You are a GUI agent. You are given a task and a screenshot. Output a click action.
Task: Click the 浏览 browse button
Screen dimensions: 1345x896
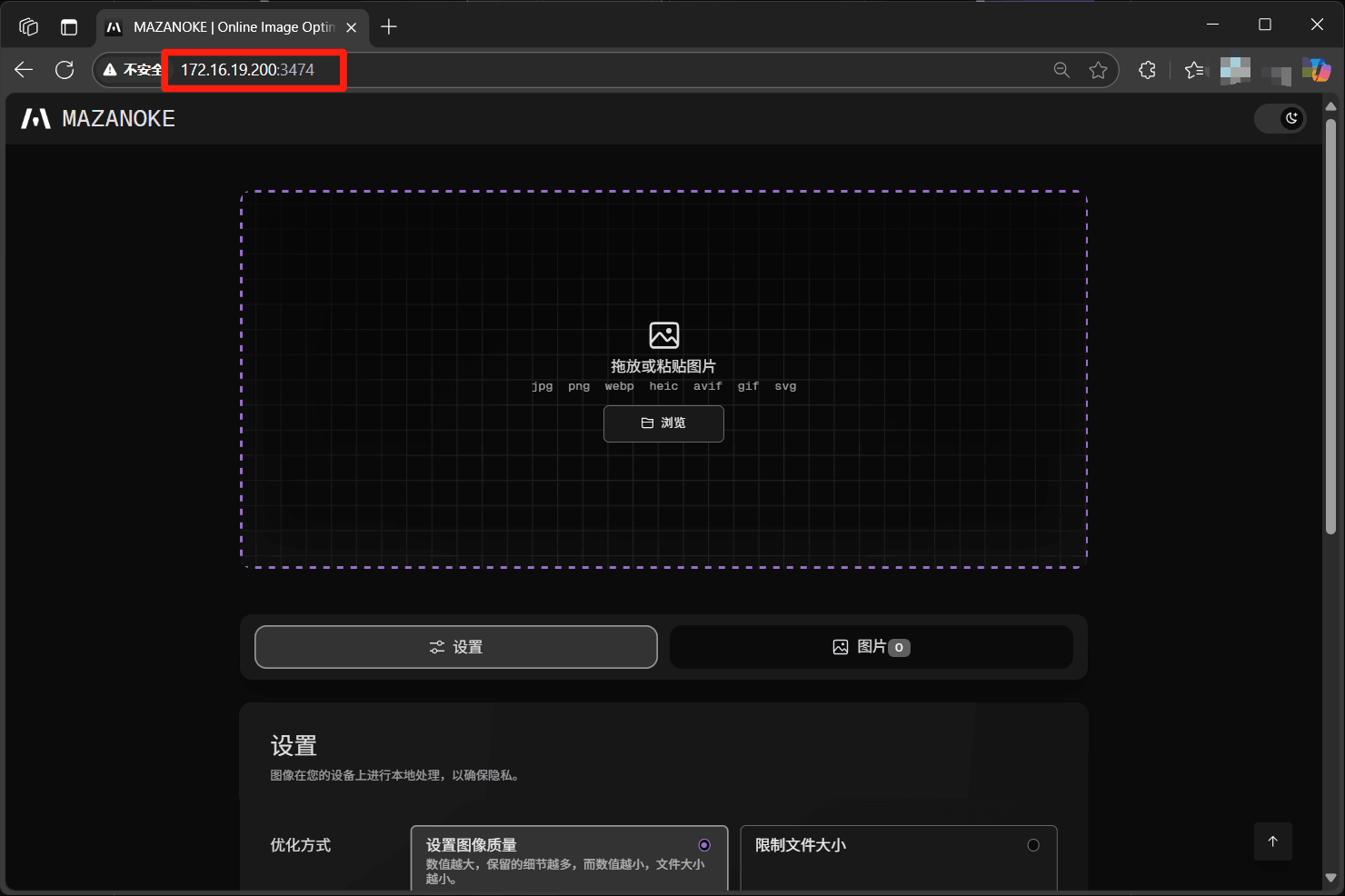(x=663, y=423)
